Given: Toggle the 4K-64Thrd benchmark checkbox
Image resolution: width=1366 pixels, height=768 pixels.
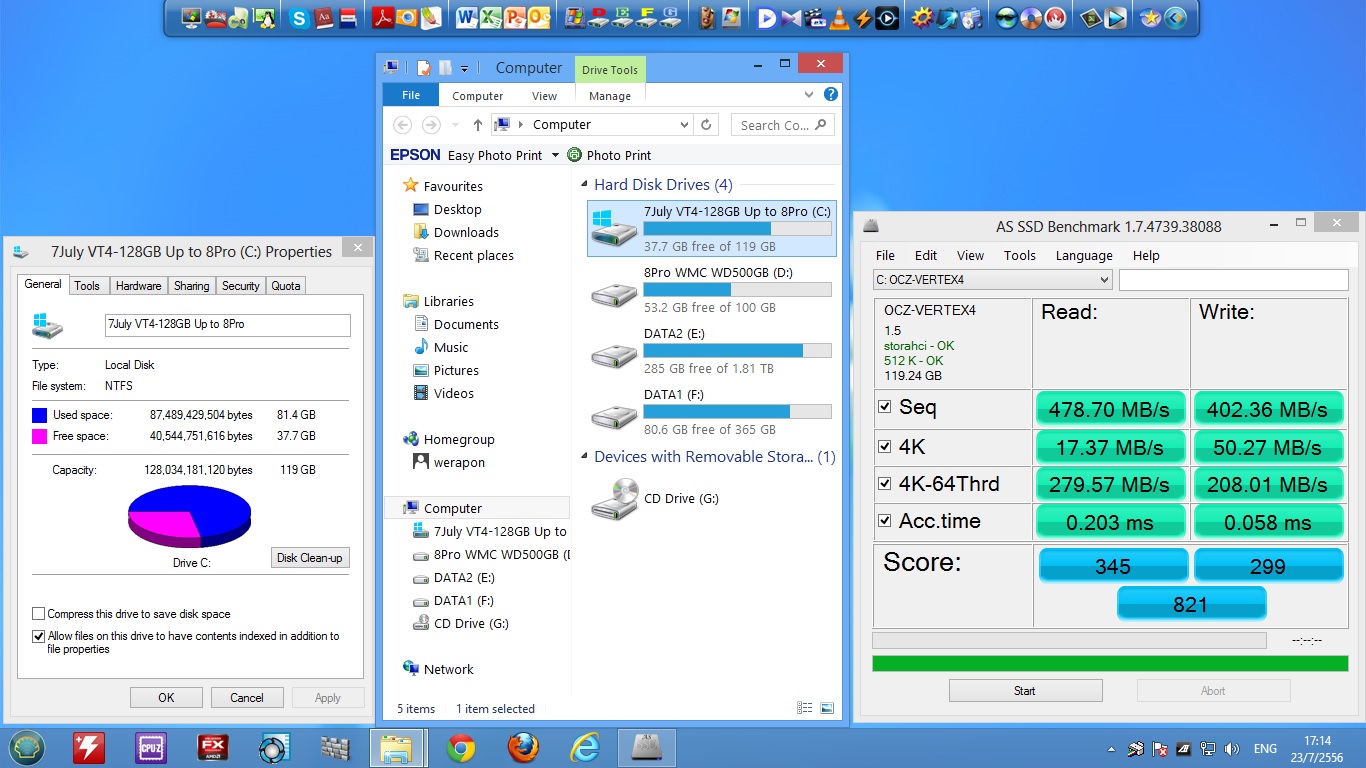Looking at the screenshot, I should [x=884, y=483].
